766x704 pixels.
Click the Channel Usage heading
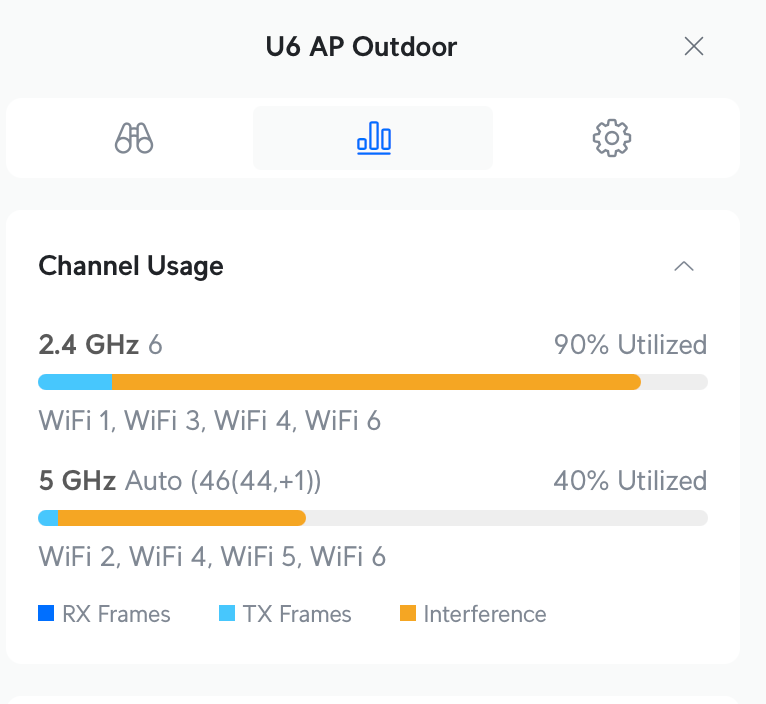pos(131,266)
